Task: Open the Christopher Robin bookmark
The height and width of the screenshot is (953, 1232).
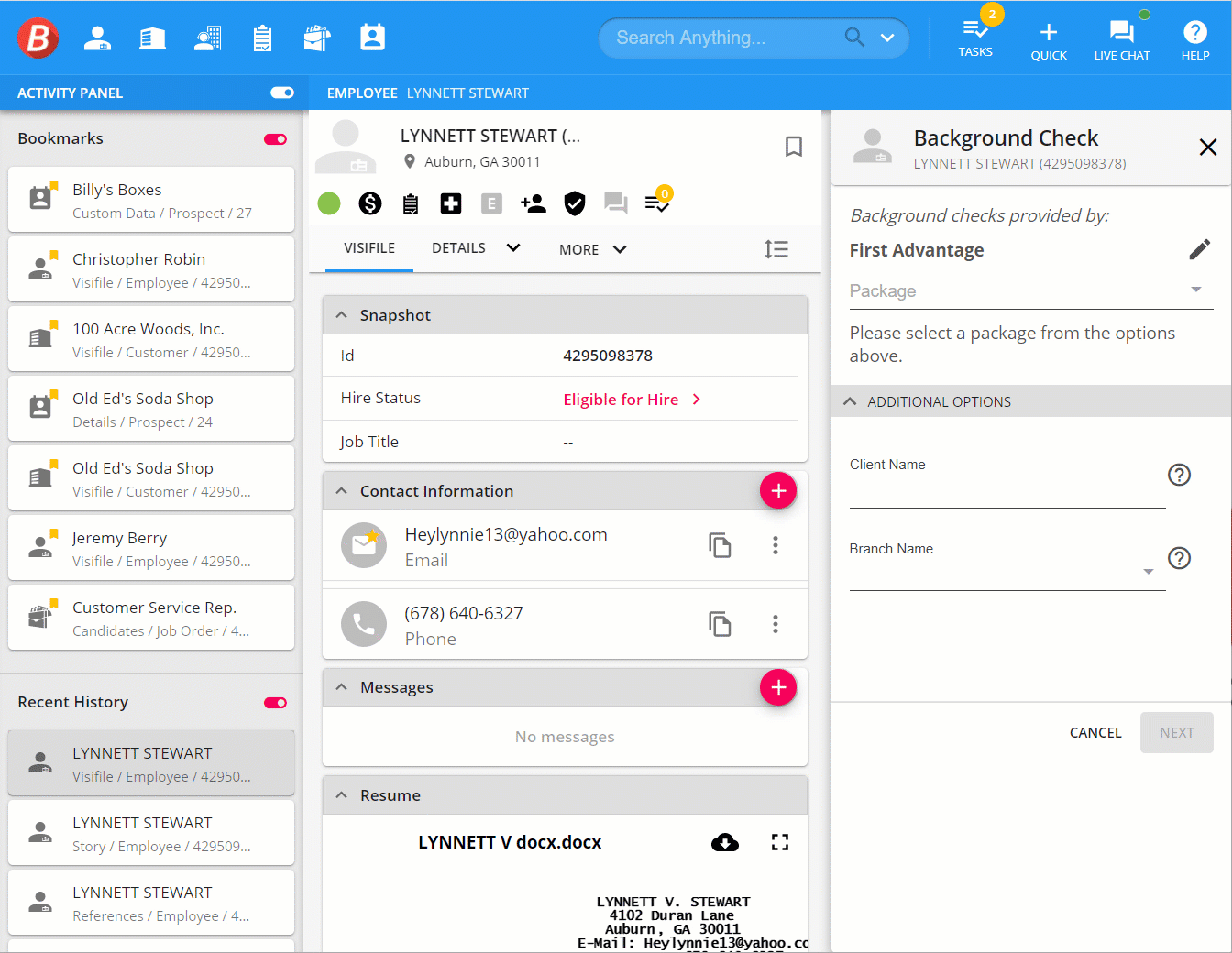Action: (151, 269)
